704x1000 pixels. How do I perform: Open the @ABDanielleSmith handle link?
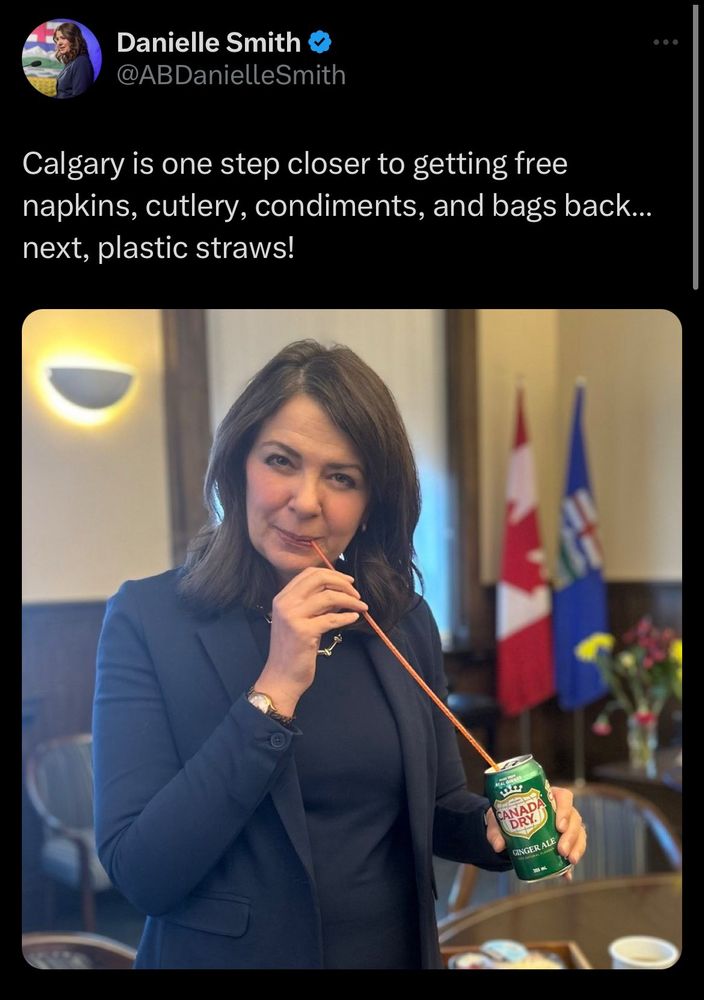[x=231, y=75]
